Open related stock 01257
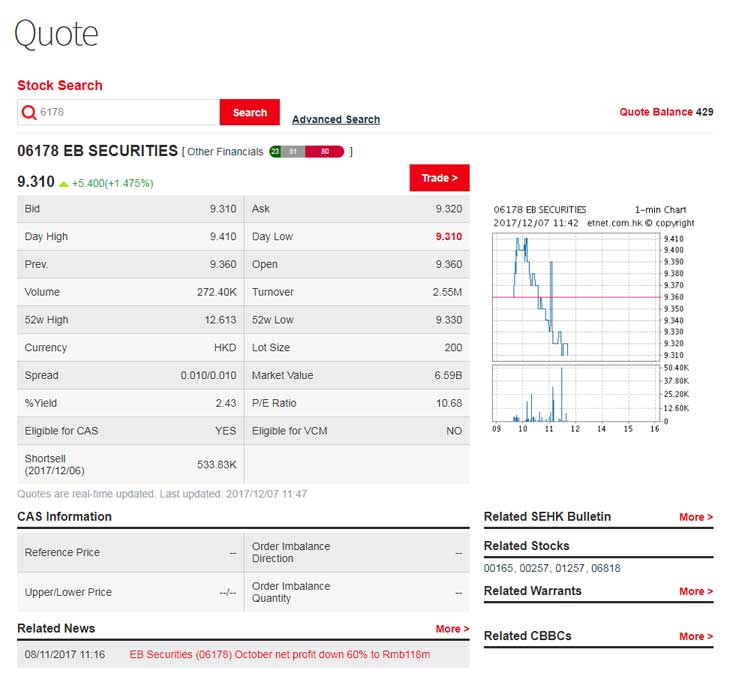Viewport: 730px width, 674px height. (570, 568)
